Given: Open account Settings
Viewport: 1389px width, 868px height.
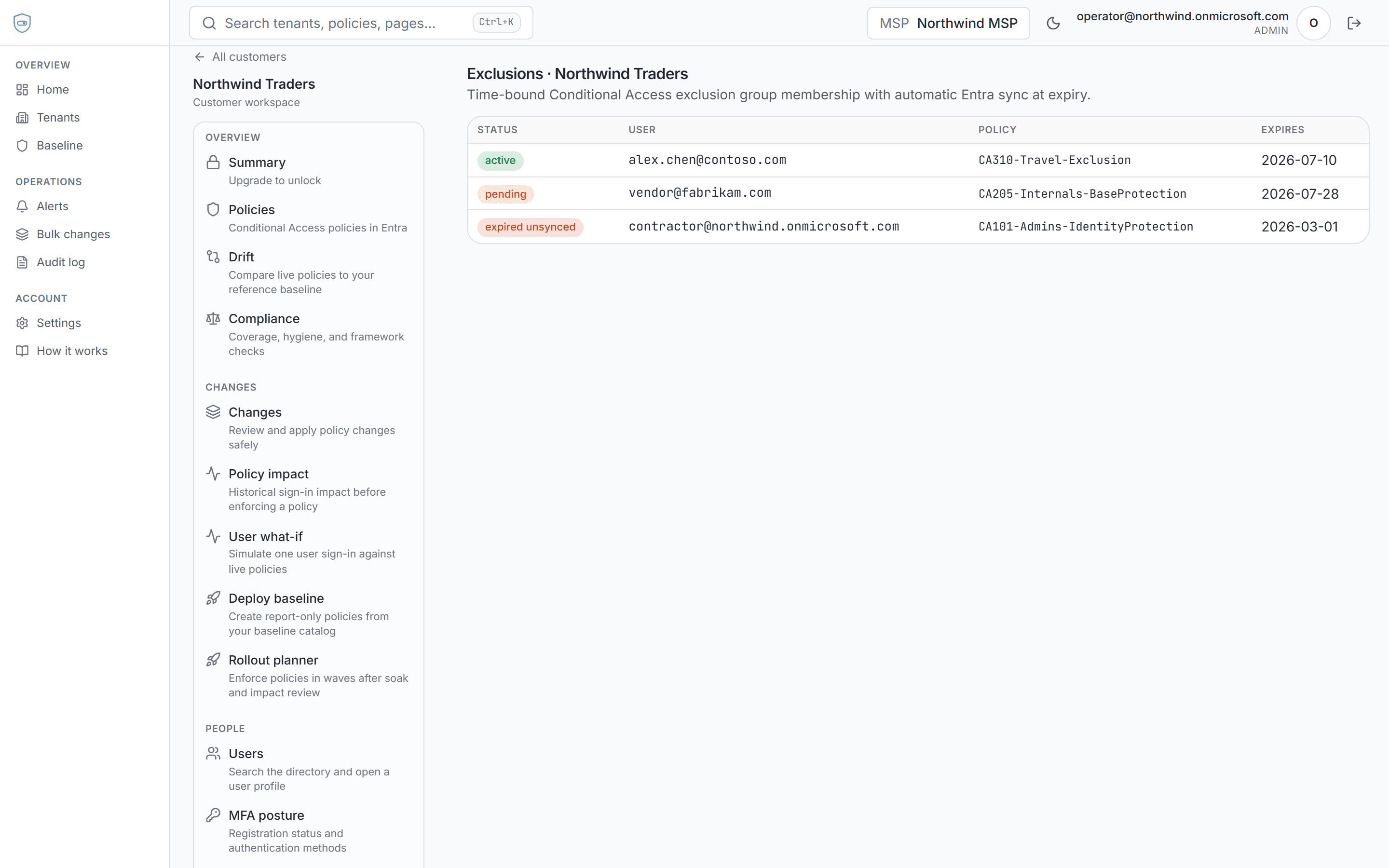Looking at the screenshot, I should pos(84,323).
